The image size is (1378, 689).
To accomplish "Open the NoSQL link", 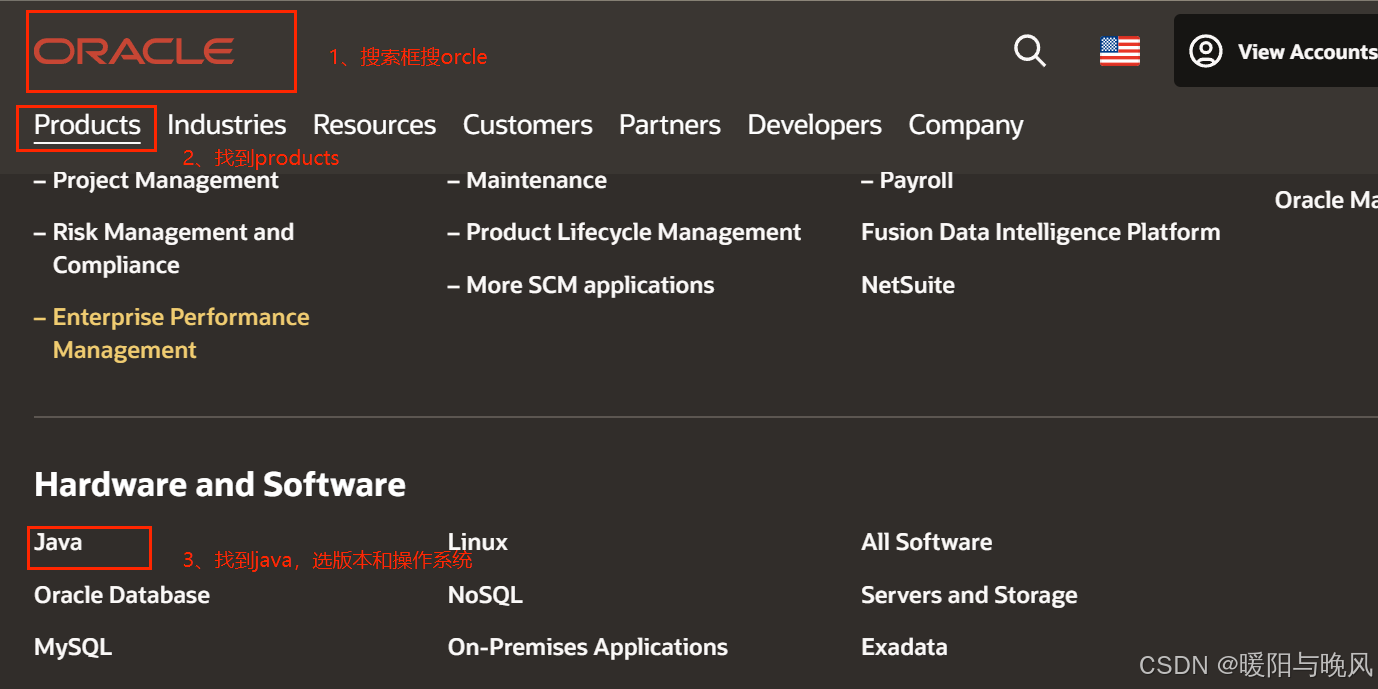I will [485, 595].
